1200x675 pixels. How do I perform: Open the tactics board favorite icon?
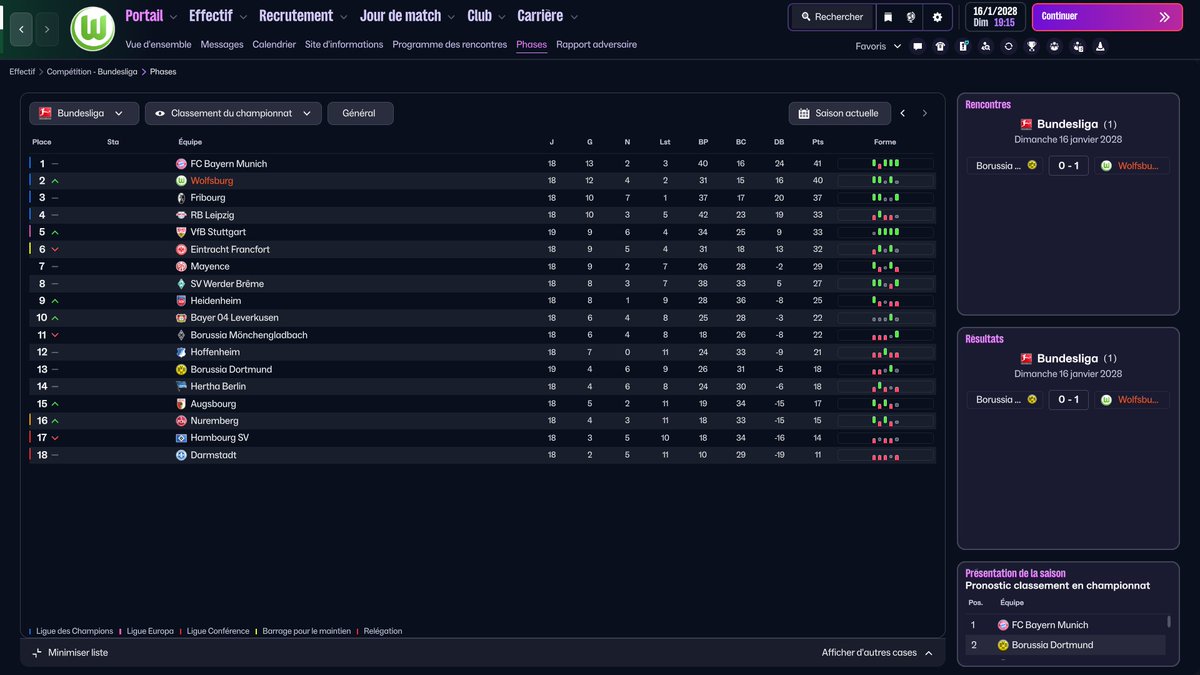click(x=963, y=46)
